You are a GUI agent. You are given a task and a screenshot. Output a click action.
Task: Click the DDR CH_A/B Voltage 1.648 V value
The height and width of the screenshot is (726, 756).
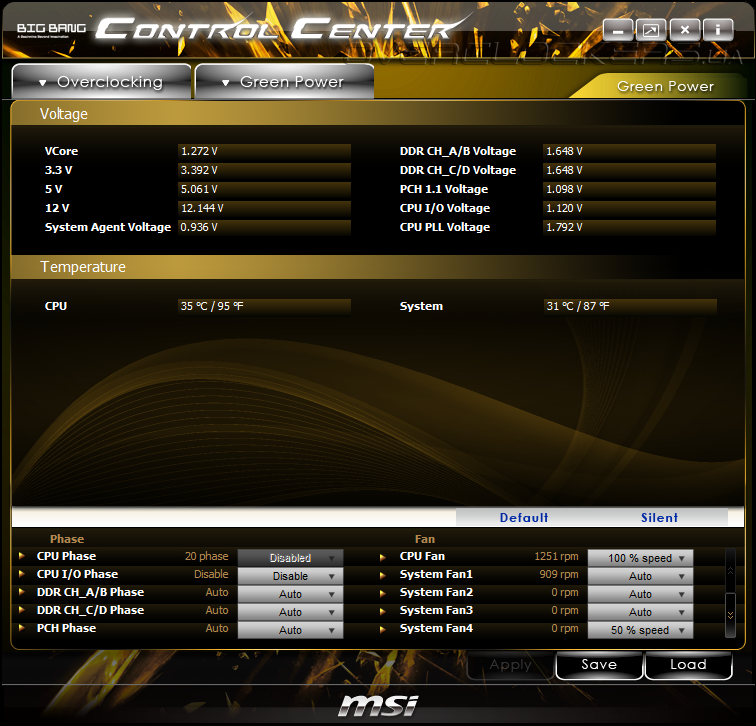pyautogui.click(x=629, y=151)
